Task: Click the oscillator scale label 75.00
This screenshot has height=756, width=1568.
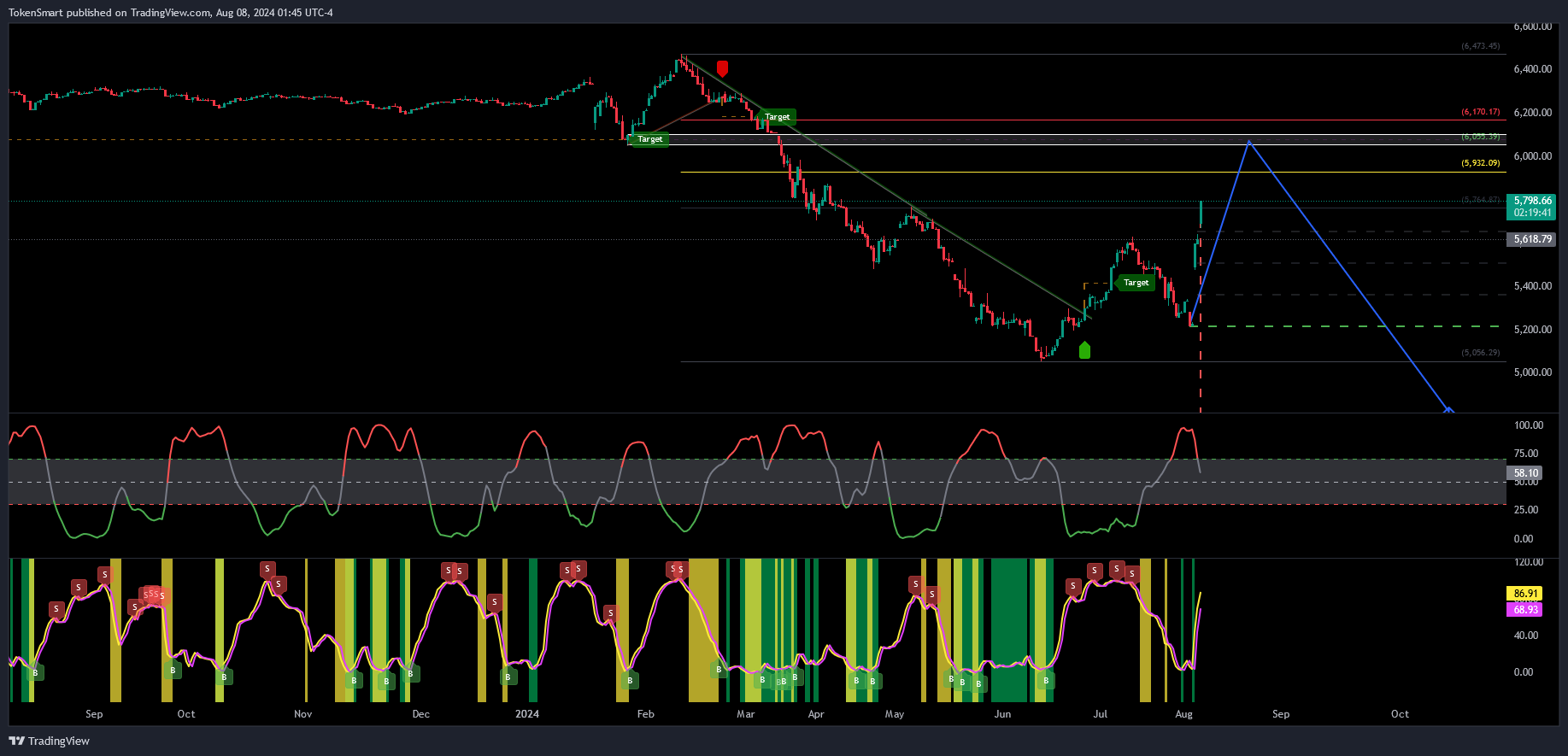Action: 1525,454
